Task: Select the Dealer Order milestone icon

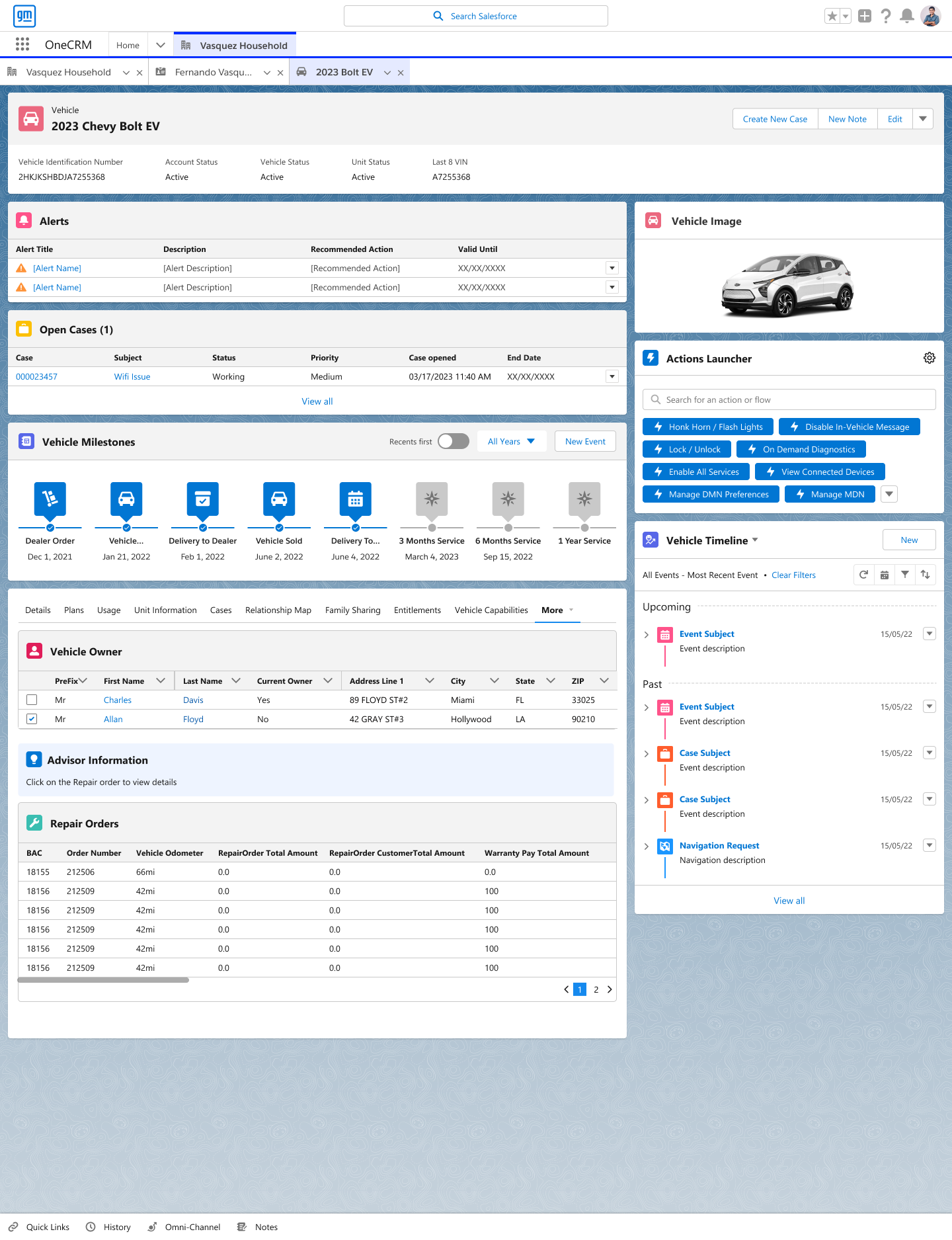Action: click(x=50, y=499)
